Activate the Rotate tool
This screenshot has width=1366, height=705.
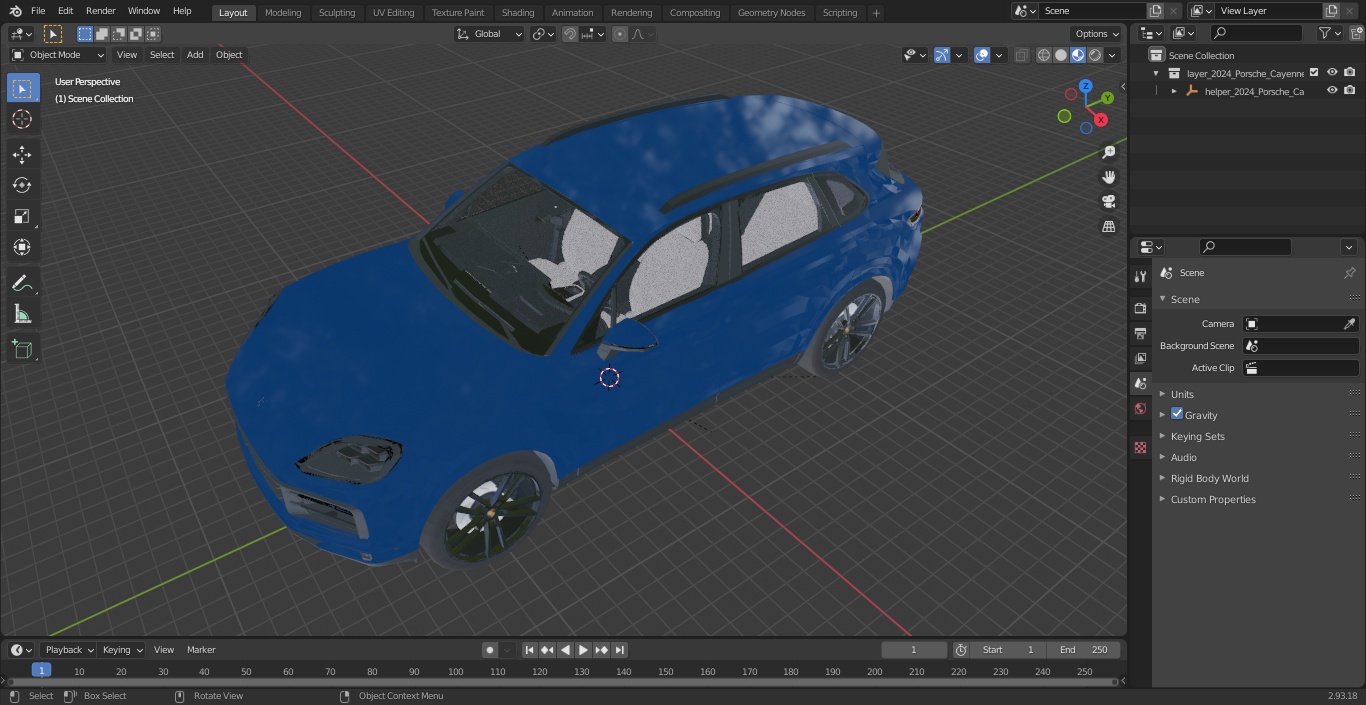[22, 185]
